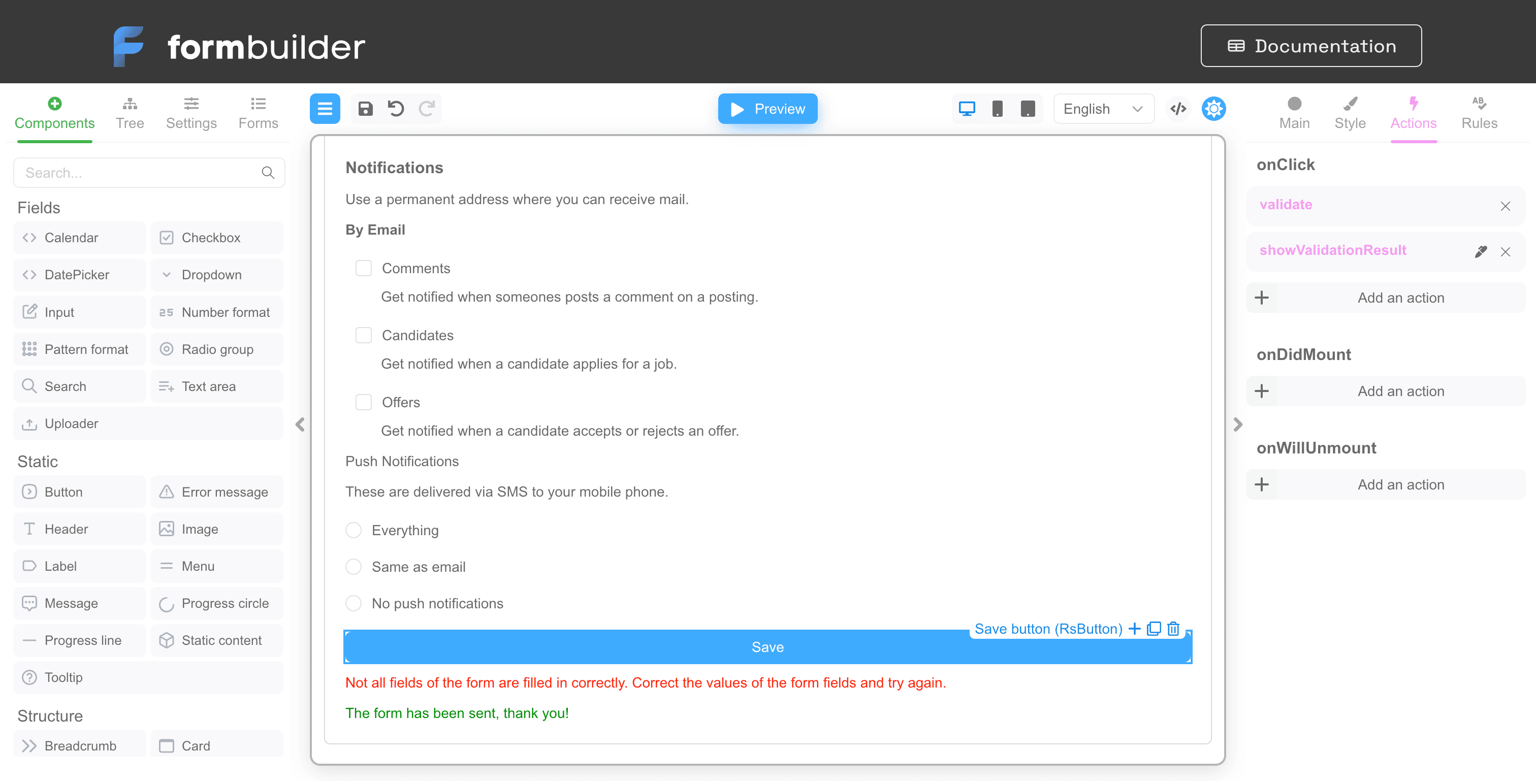Screen dimensions: 1536x784
Task: Click the save form icon
Action: [x=365, y=109]
